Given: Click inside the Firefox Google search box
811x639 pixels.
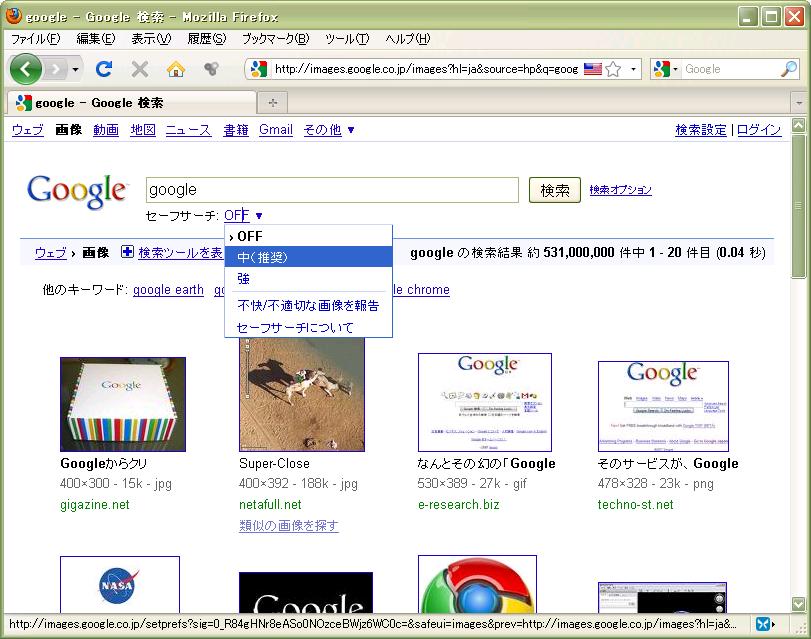Looking at the screenshot, I should (x=730, y=69).
